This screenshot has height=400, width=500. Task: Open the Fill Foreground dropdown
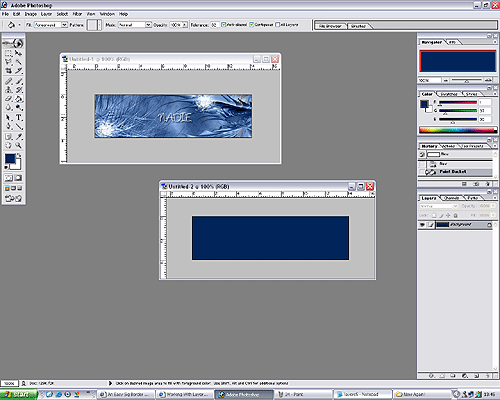[x=64, y=25]
